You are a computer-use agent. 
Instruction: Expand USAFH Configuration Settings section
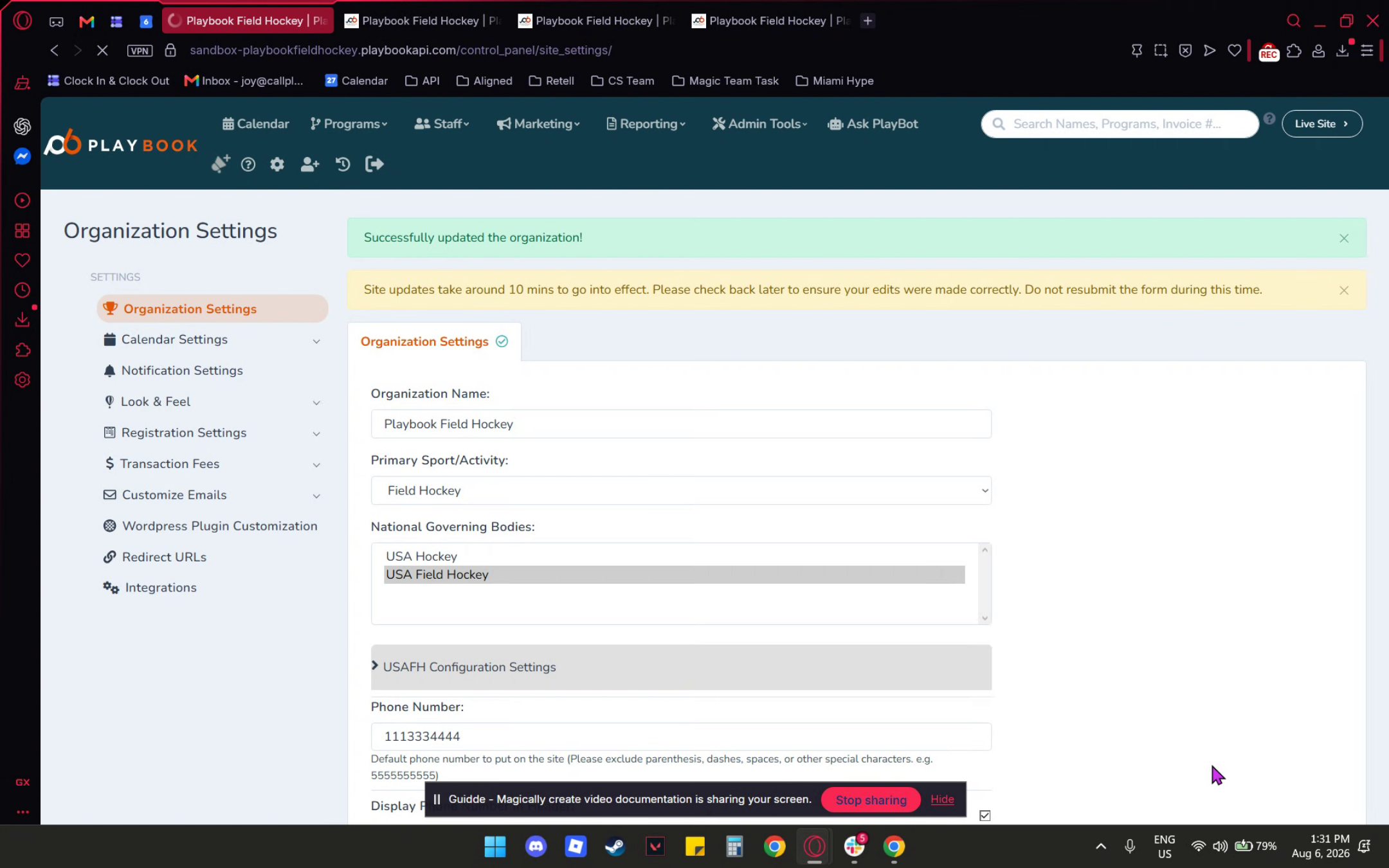[x=681, y=667]
